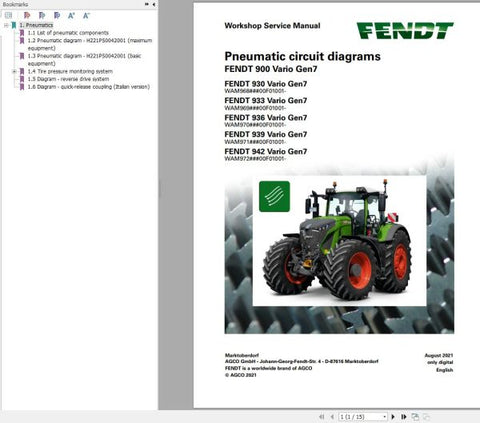The width and height of the screenshot is (480, 423).
Task: Click the purple bookmark icon beside 1.6 entry
Action: coord(22,87)
